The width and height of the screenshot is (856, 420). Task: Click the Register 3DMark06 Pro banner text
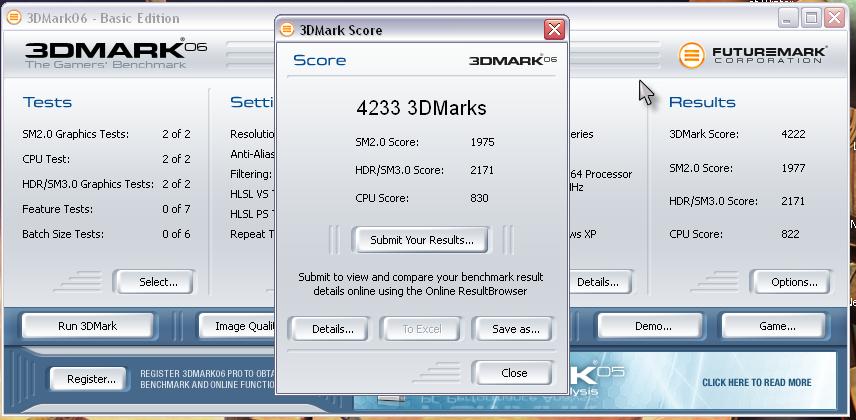pyautogui.click(x=208, y=379)
